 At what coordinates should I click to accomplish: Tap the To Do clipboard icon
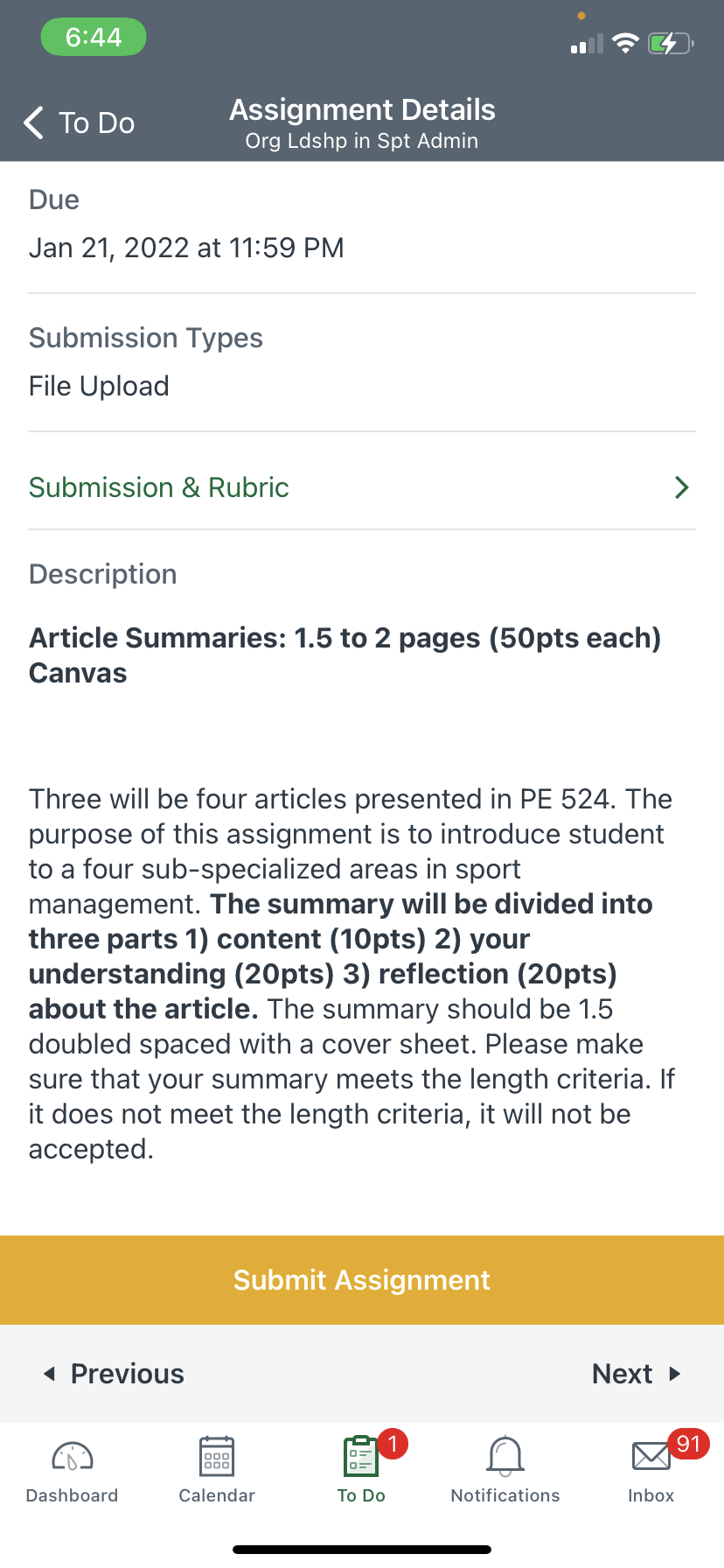[361, 1456]
